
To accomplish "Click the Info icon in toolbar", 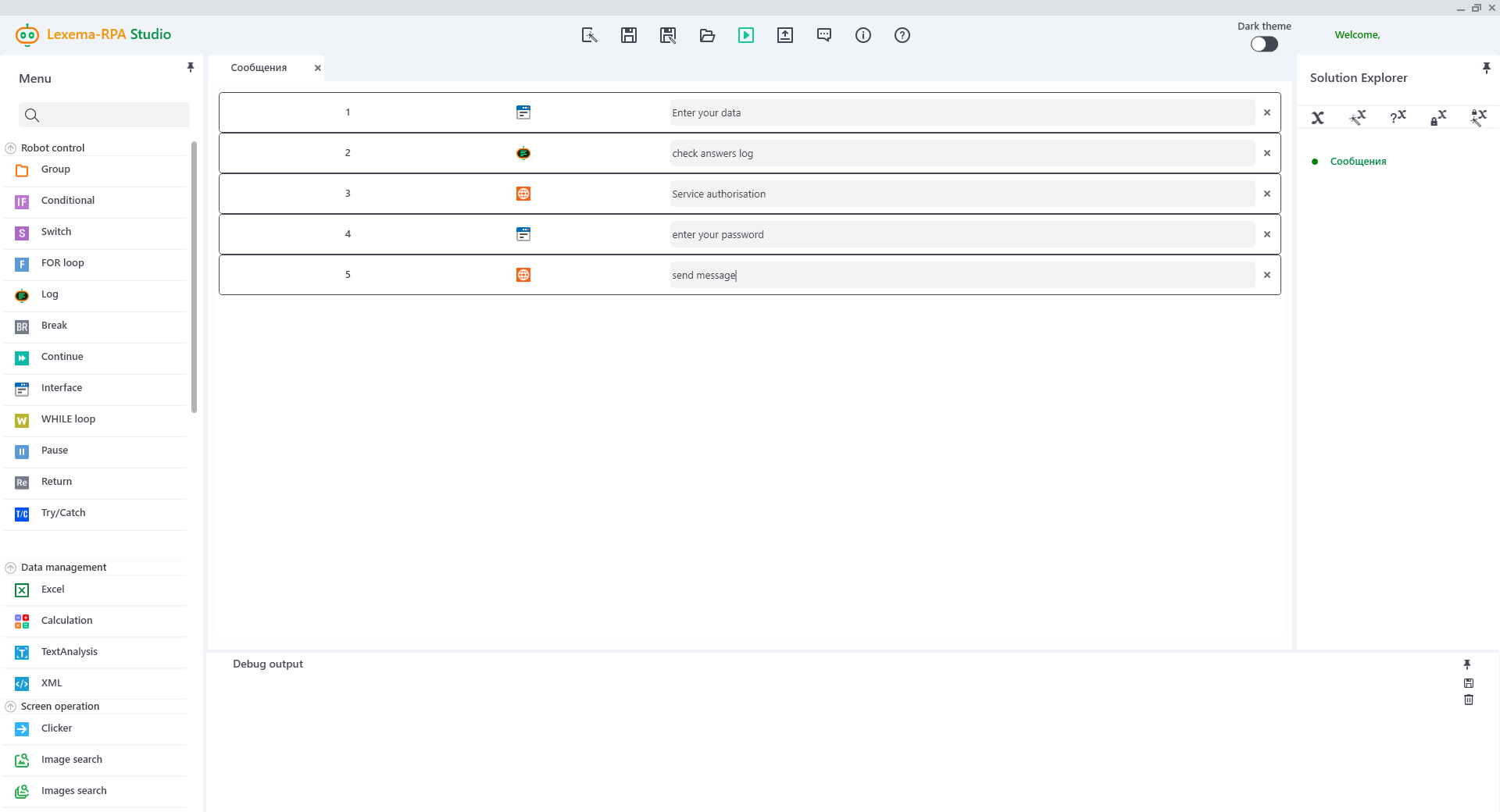I will [x=863, y=35].
